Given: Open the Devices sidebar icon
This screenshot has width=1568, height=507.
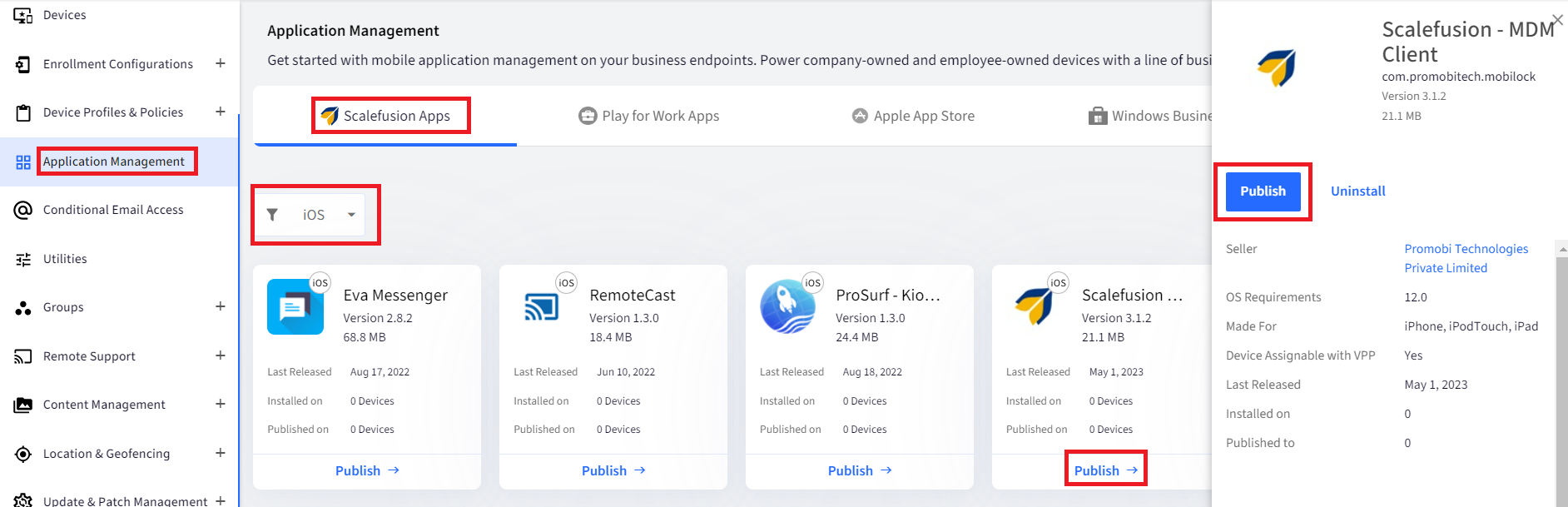Looking at the screenshot, I should tap(22, 15).
